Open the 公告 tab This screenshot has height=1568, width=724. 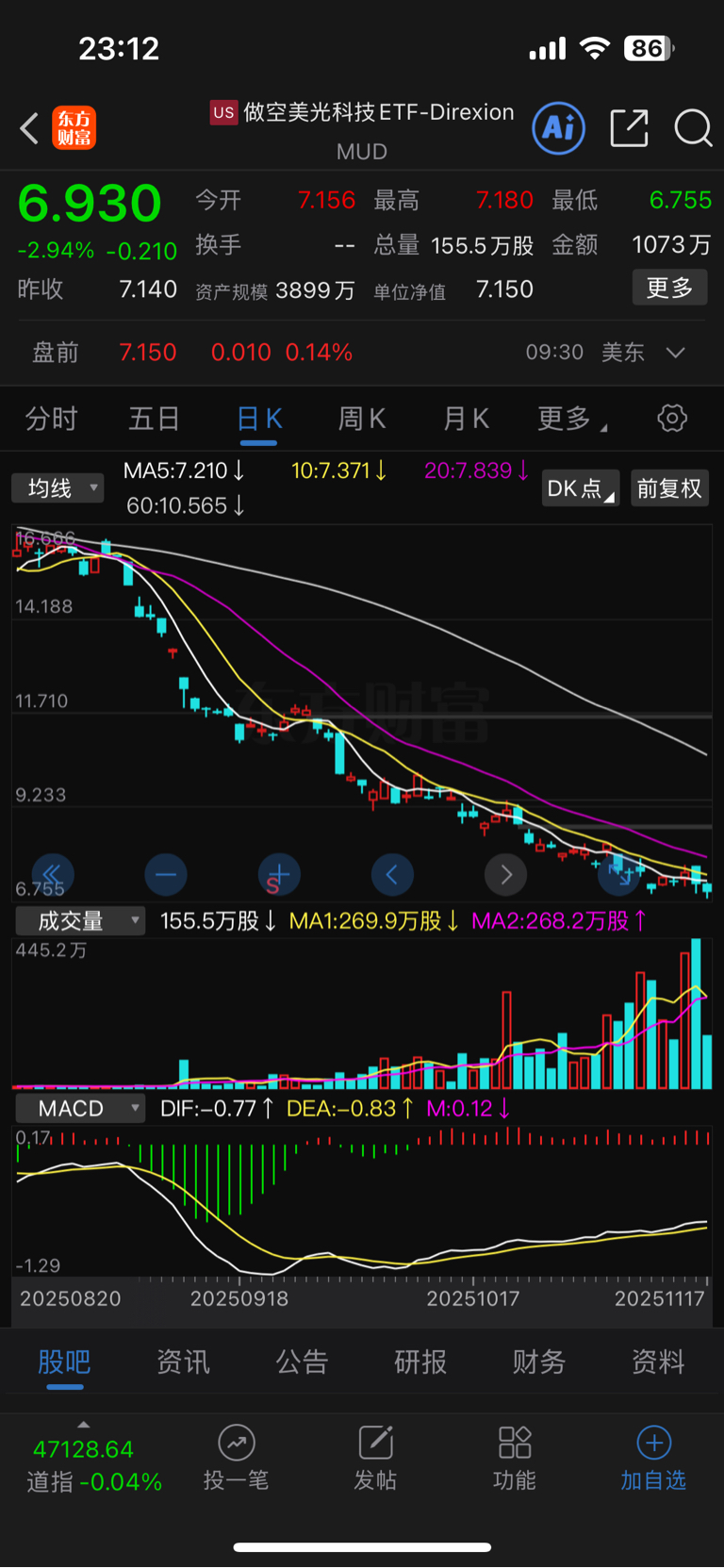coord(302,1362)
